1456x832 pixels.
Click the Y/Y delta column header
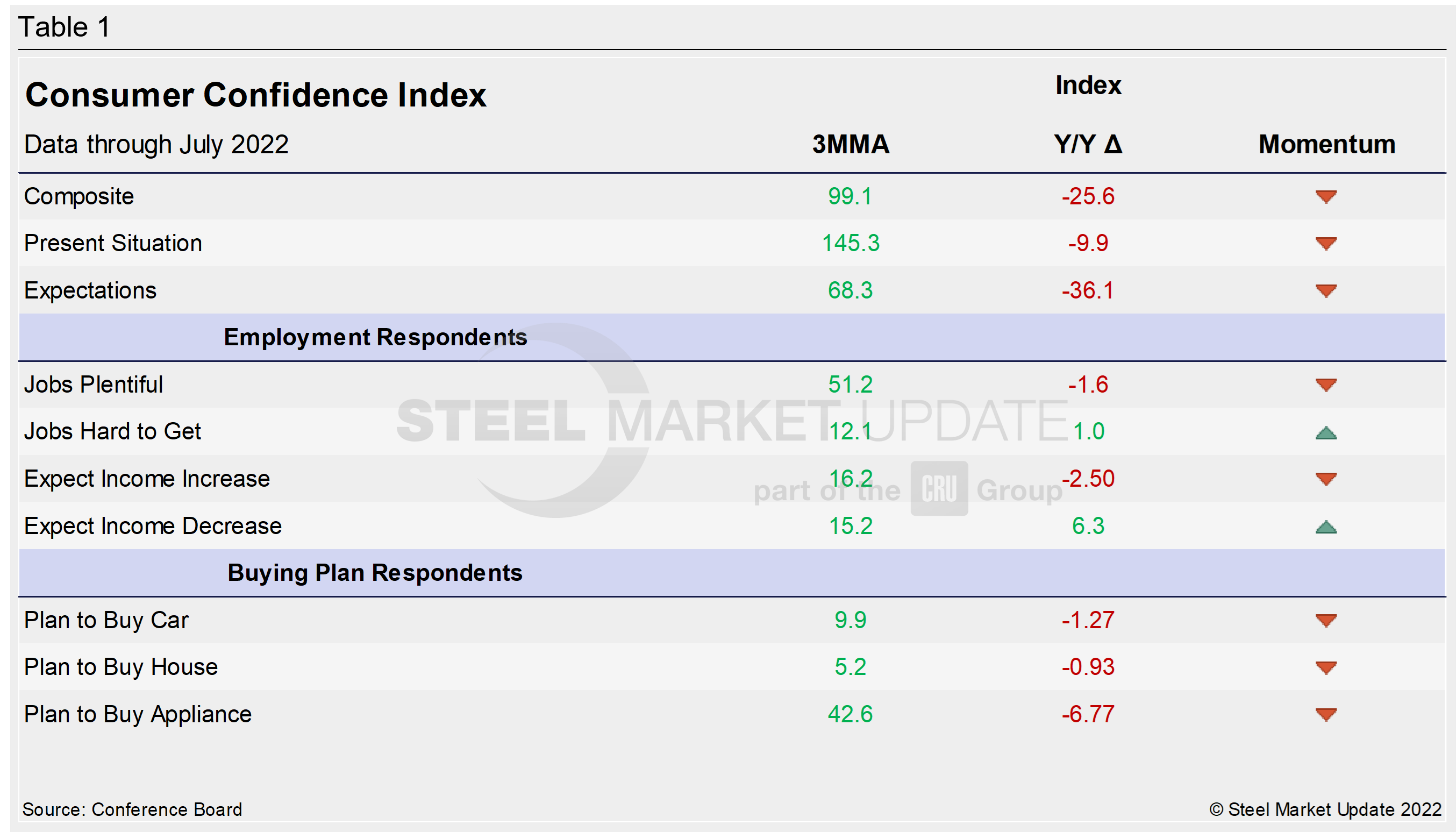click(1088, 144)
